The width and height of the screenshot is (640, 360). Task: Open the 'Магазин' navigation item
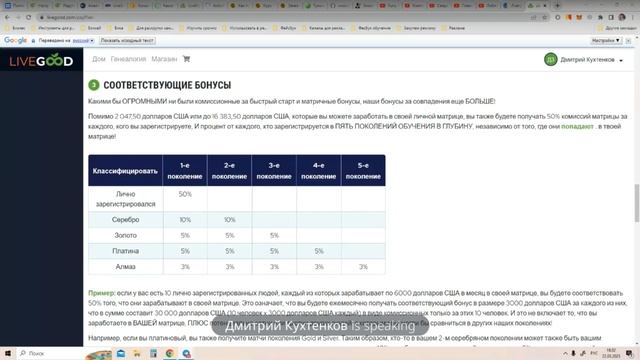(164, 59)
